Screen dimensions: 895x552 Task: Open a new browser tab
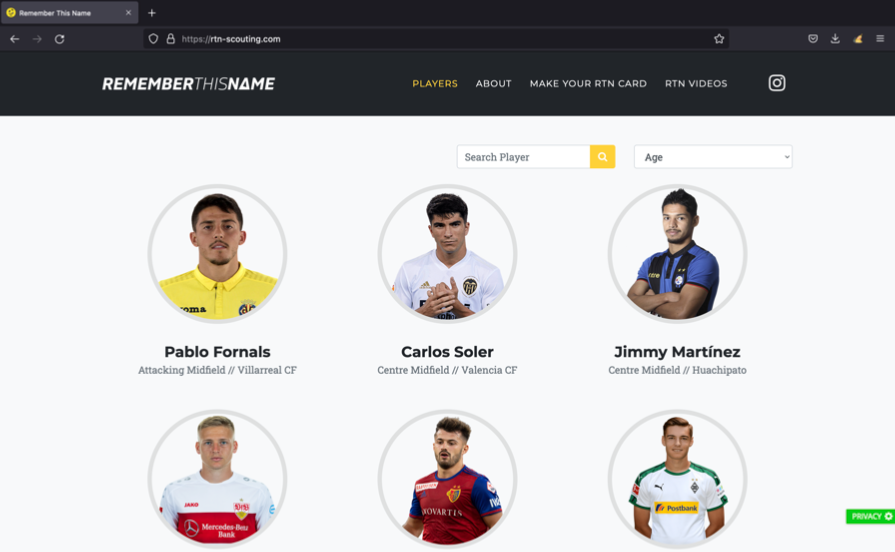pyautogui.click(x=152, y=13)
